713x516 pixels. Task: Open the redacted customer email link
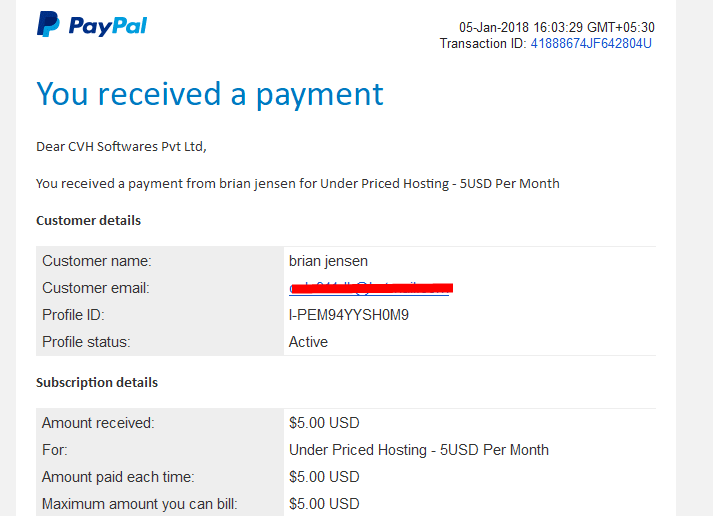(x=371, y=288)
